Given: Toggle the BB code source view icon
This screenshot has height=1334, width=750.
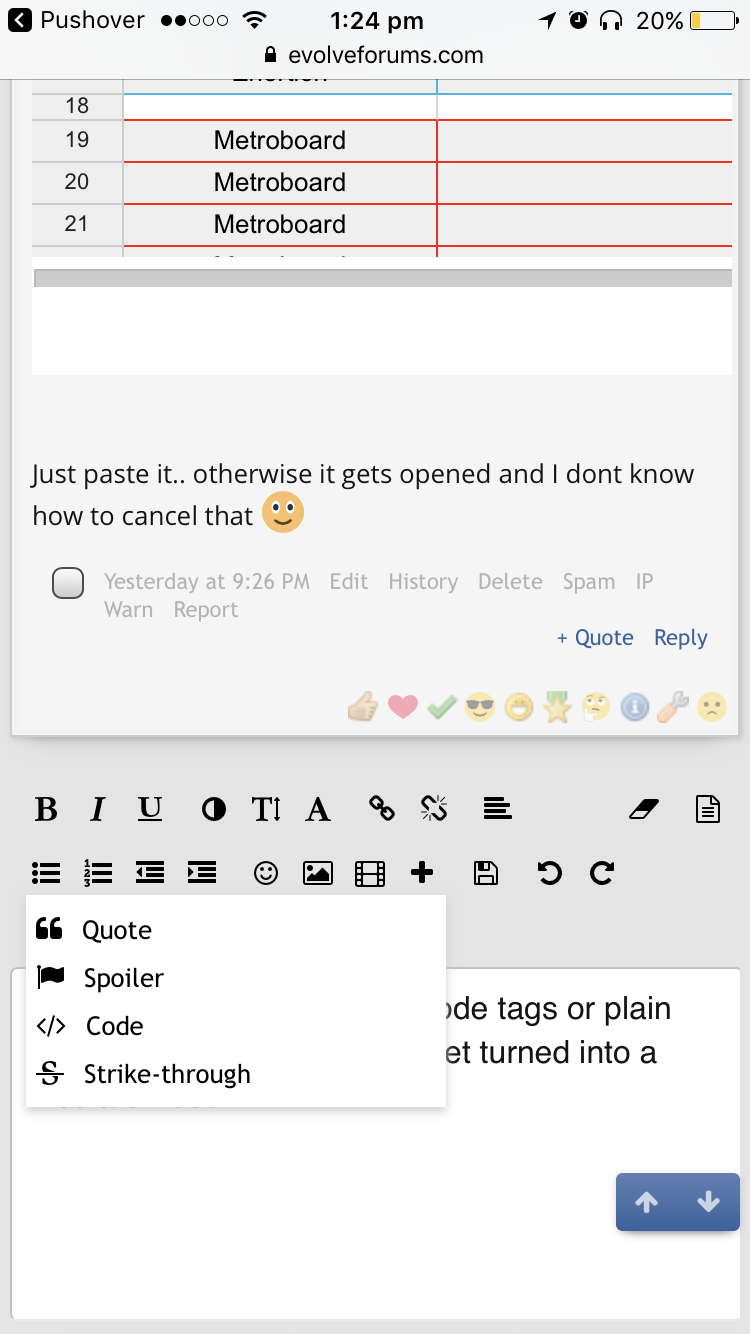Looking at the screenshot, I should click(x=708, y=809).
